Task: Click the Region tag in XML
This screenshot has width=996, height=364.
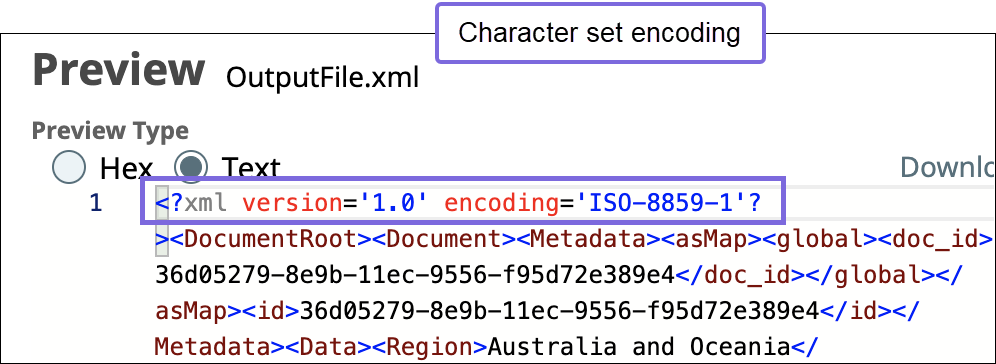Action: point(430,347)
